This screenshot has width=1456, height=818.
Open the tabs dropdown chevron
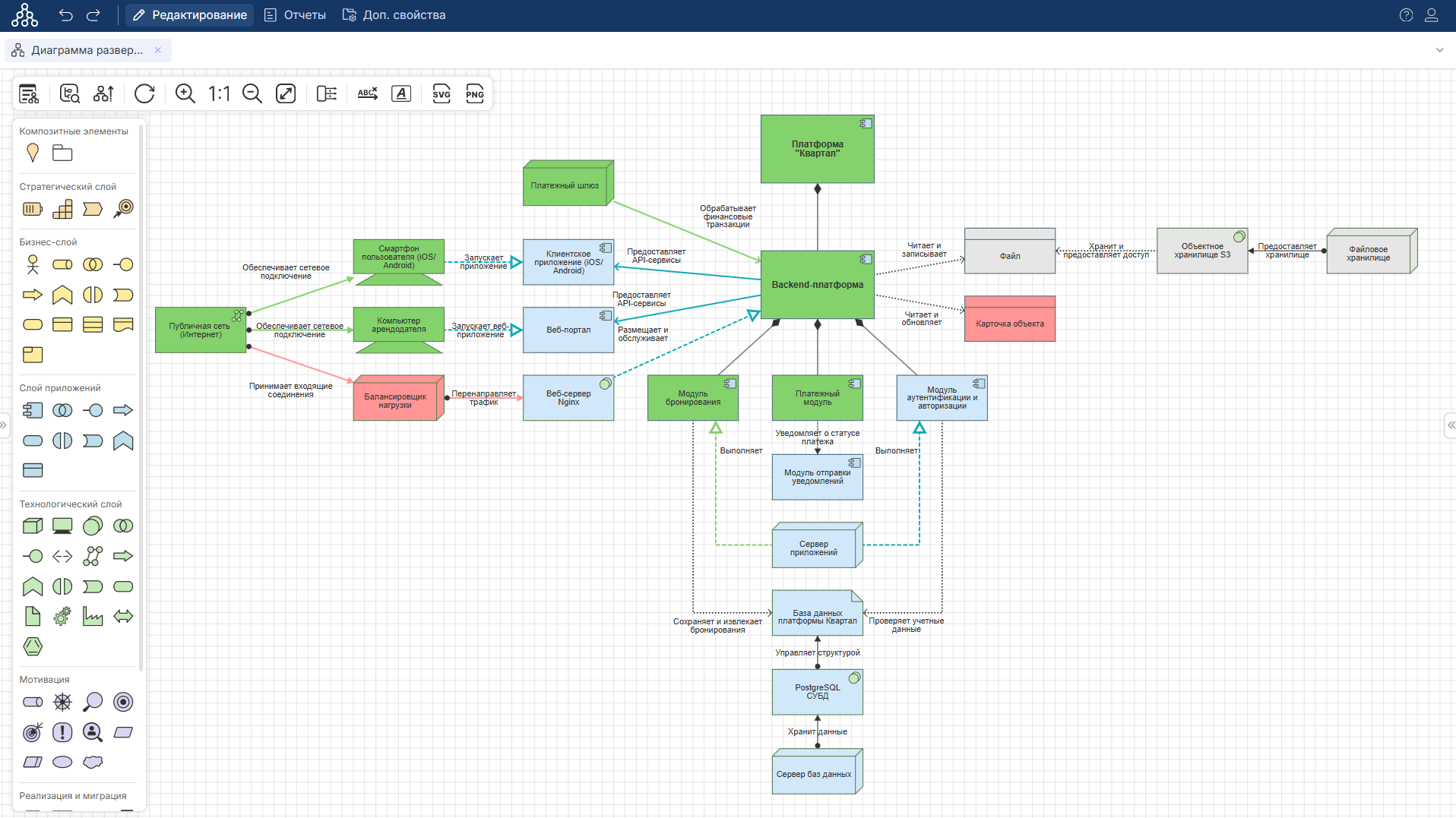[x=1439, y=50]
